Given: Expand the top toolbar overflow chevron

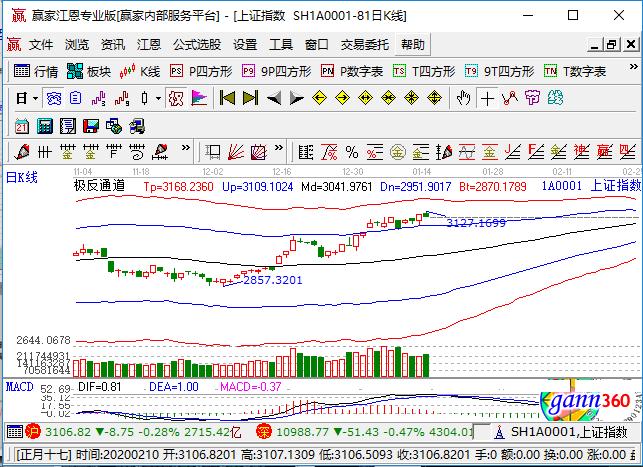Looking at the screenshot, I should pos(634,66).
